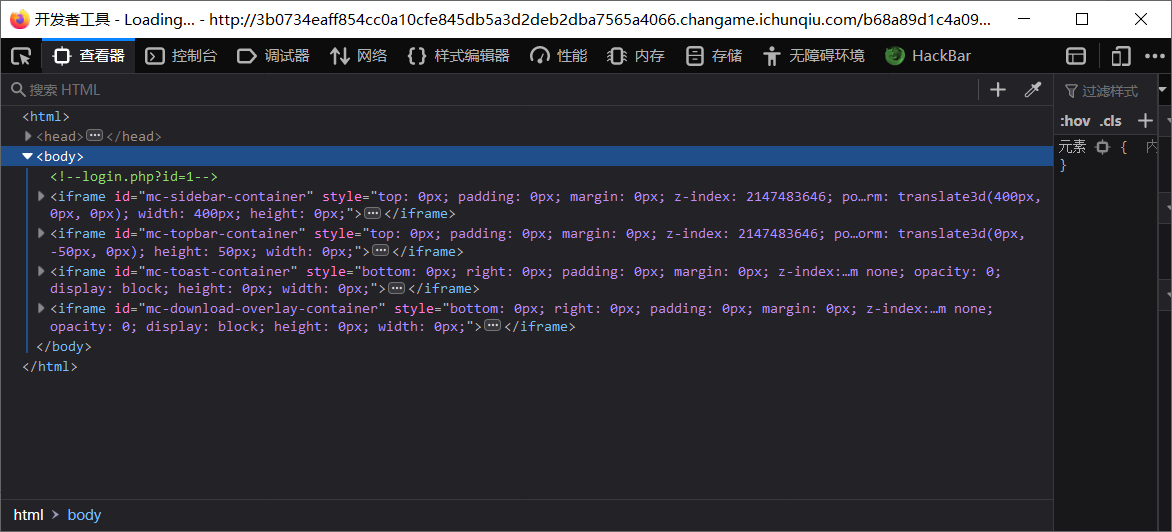Click the 元素 element rule target icon
The image size is (1172, 532).
point(1102,147)
